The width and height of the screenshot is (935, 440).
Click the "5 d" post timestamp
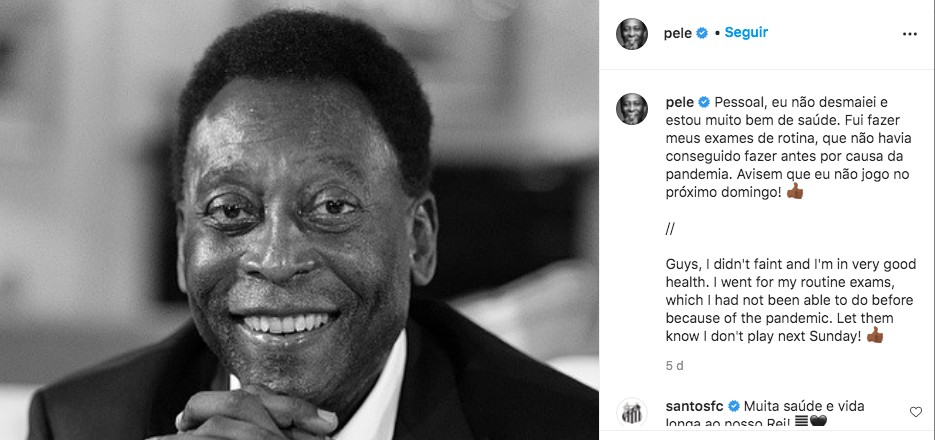point(674,365)
